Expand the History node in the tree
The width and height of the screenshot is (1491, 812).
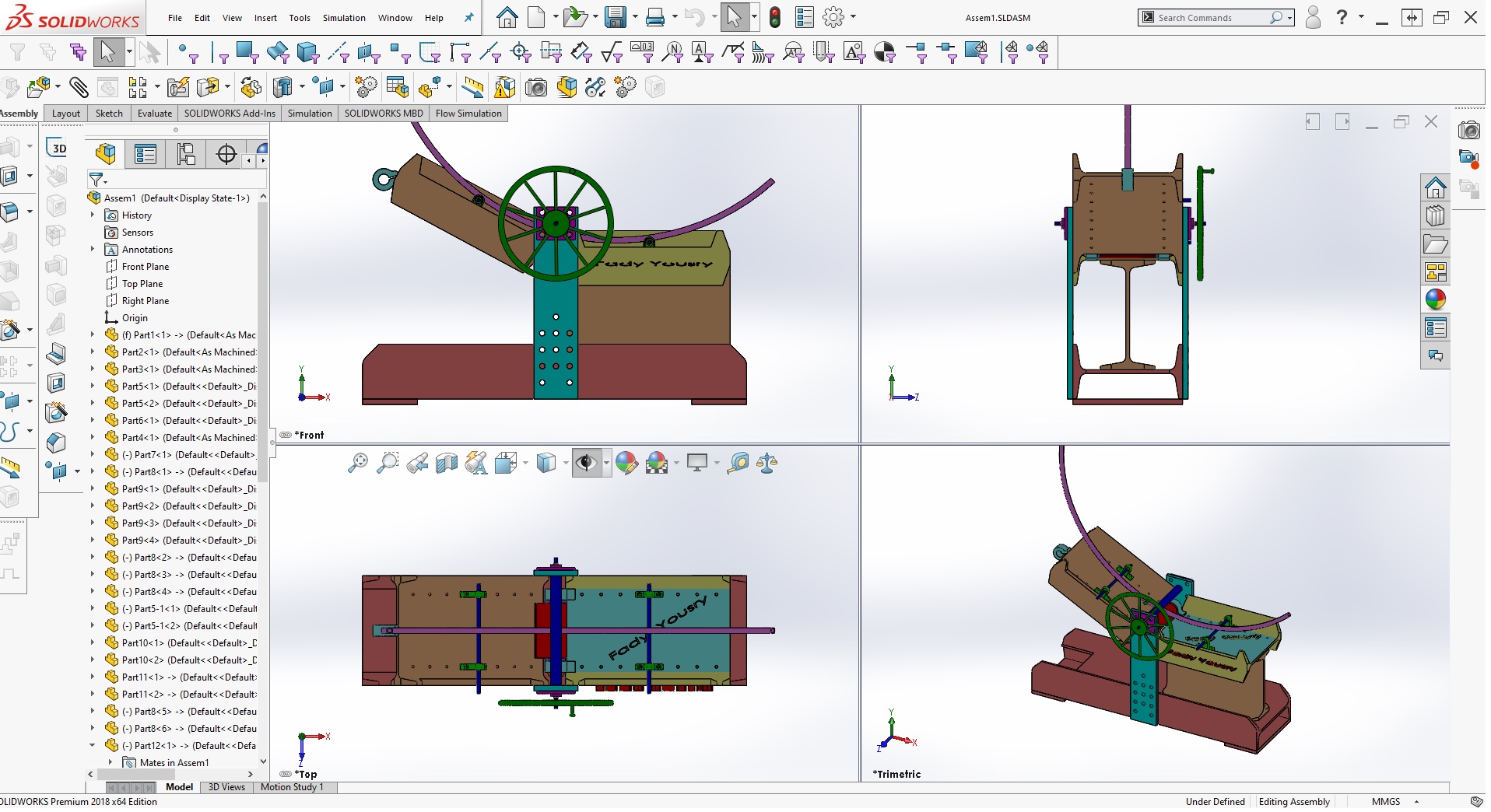pos(94,215)
